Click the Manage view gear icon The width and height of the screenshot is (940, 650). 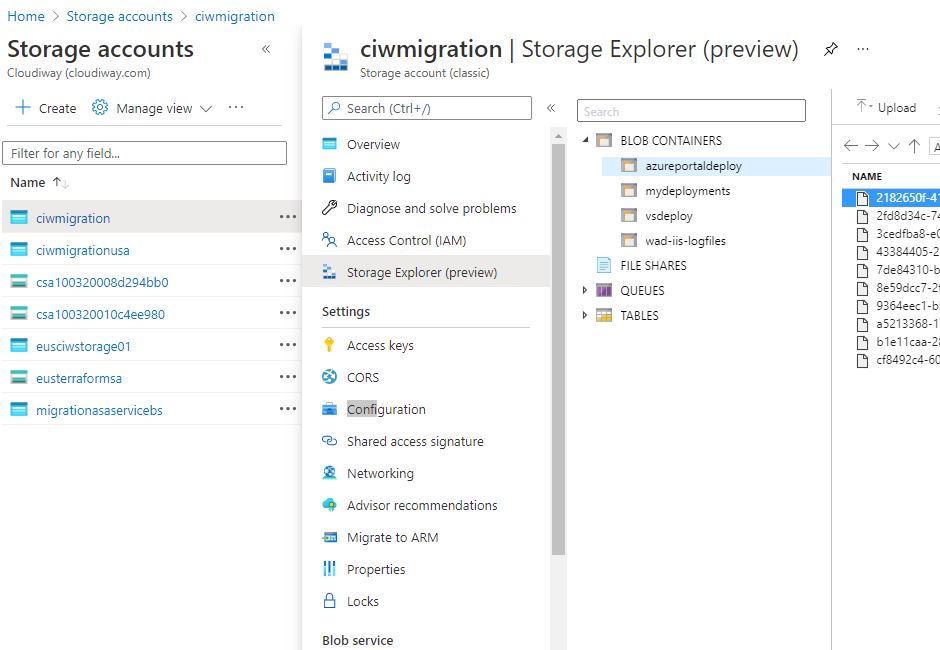(100, 107)
